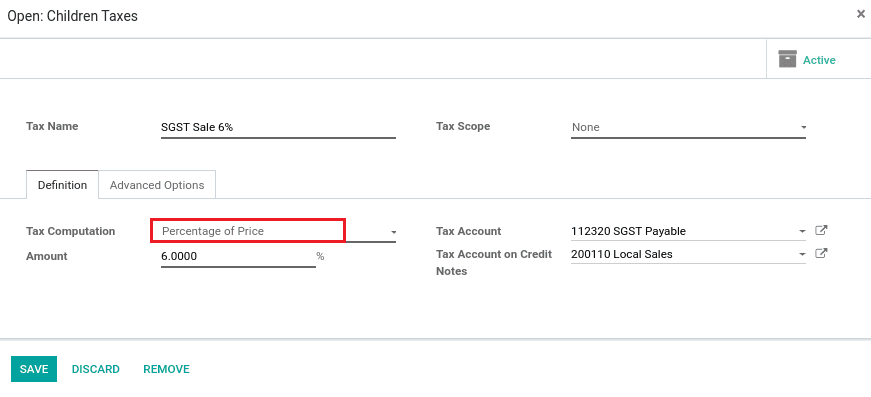
Task: Click the Amount label
Action: coord(47,256)
